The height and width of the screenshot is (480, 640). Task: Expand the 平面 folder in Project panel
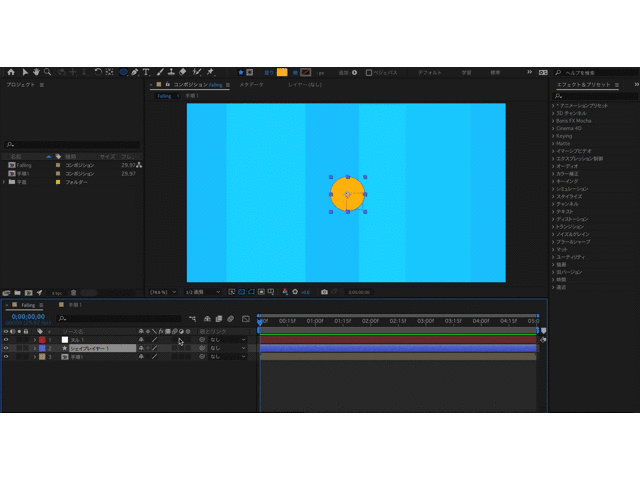5,182
